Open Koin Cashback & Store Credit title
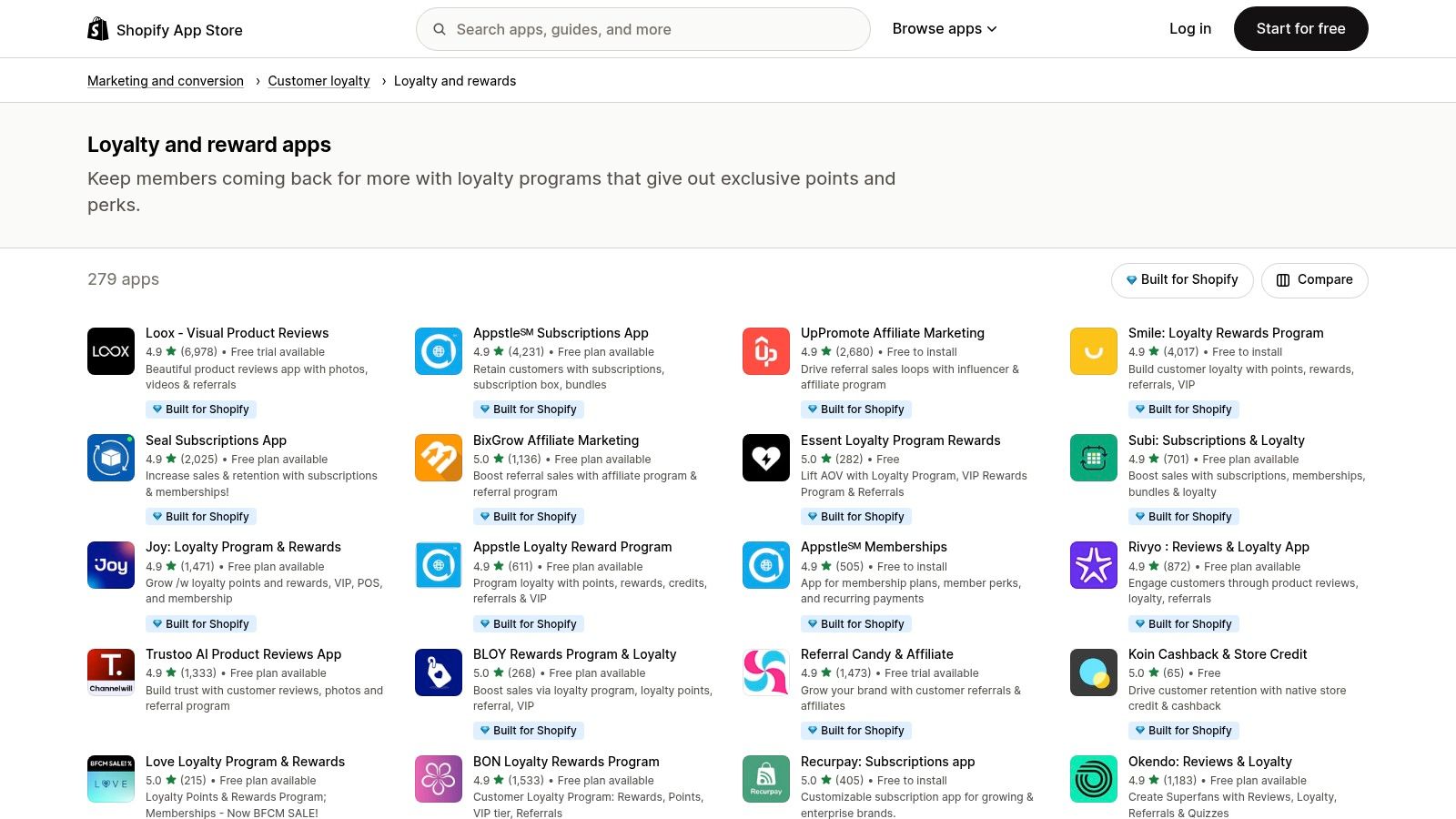The height and width of the screenshot is (819, 1456). [x=1218, y=654]
